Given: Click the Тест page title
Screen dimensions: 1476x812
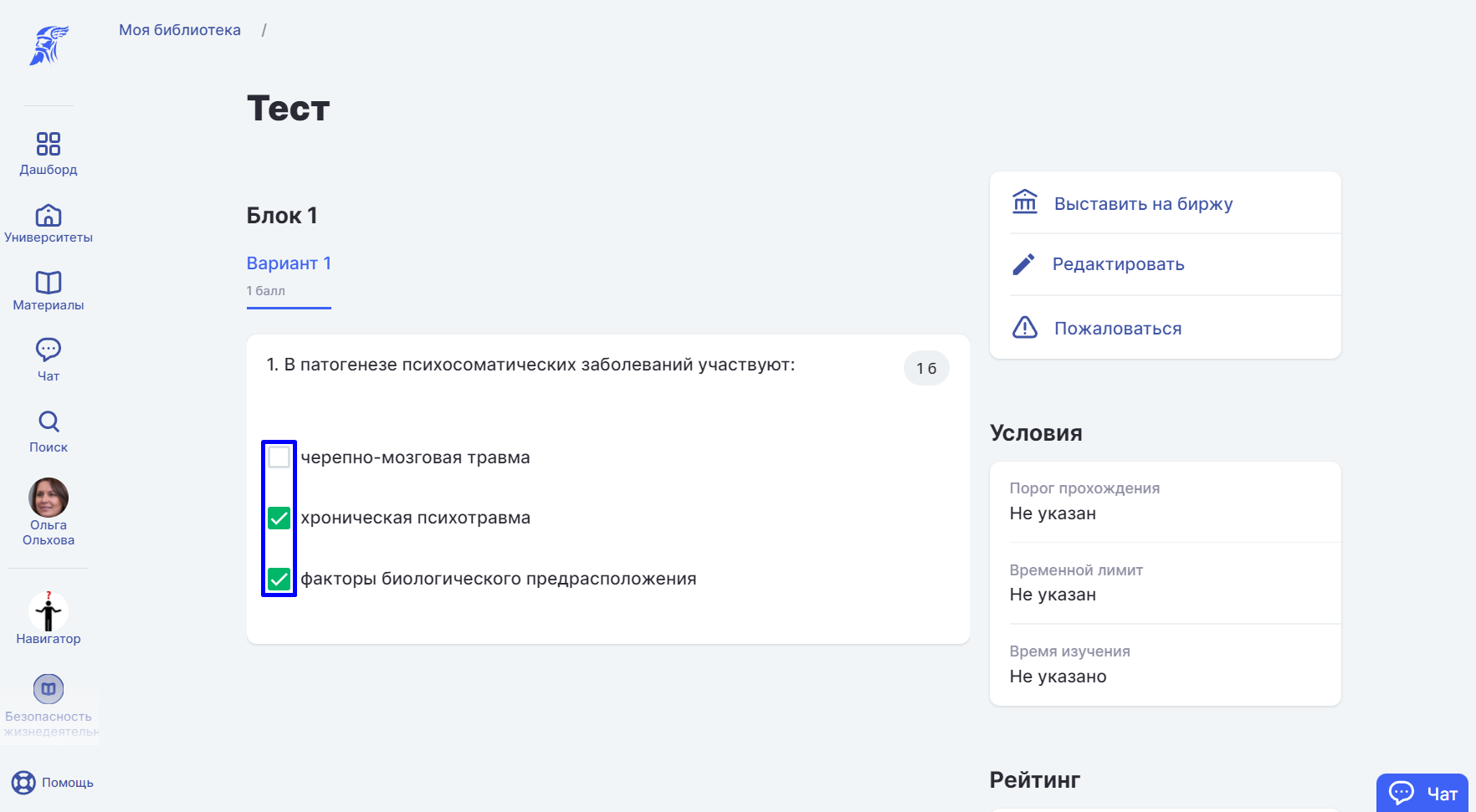Looking at the screenshot, I should [x=289, y=109].
